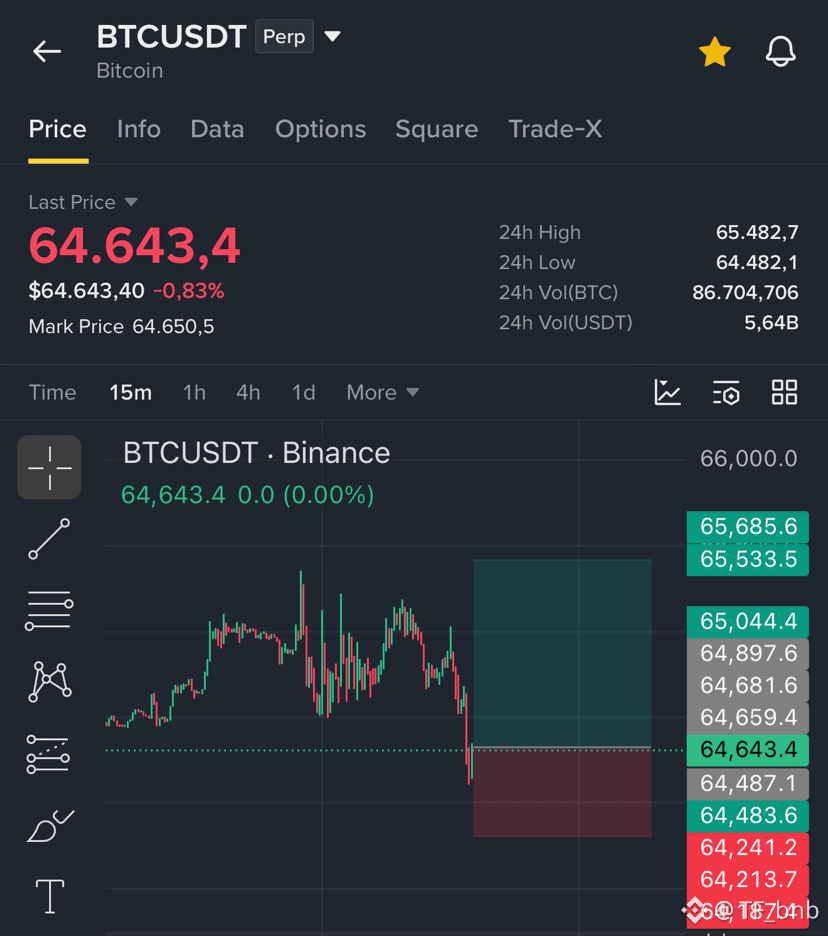Click the 64.643,4 last price value
Viewport: 828px width, 936px height.
point(134,245)
